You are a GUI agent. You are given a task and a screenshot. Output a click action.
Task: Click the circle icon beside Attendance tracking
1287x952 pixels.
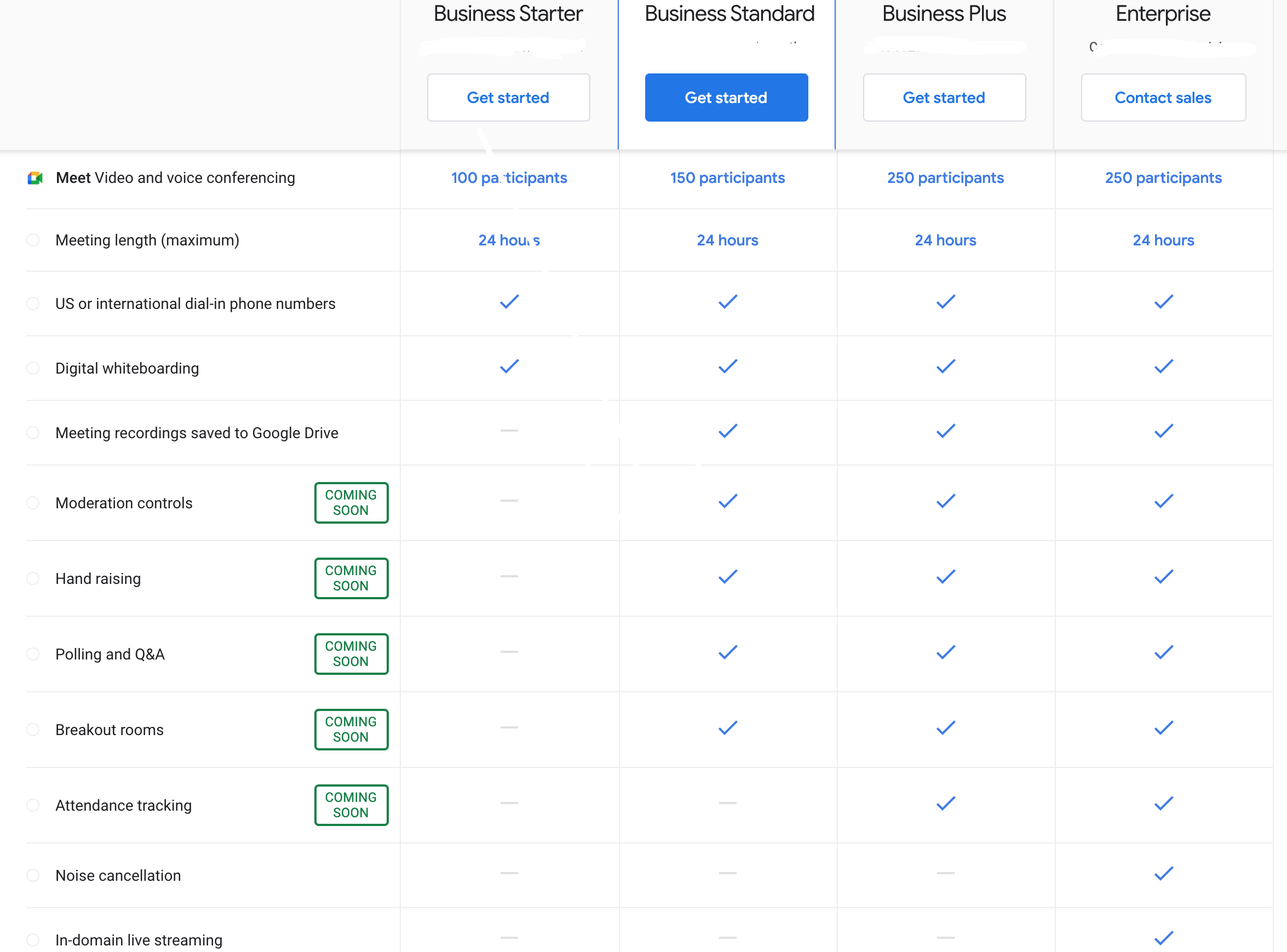[x=33, y=805]
